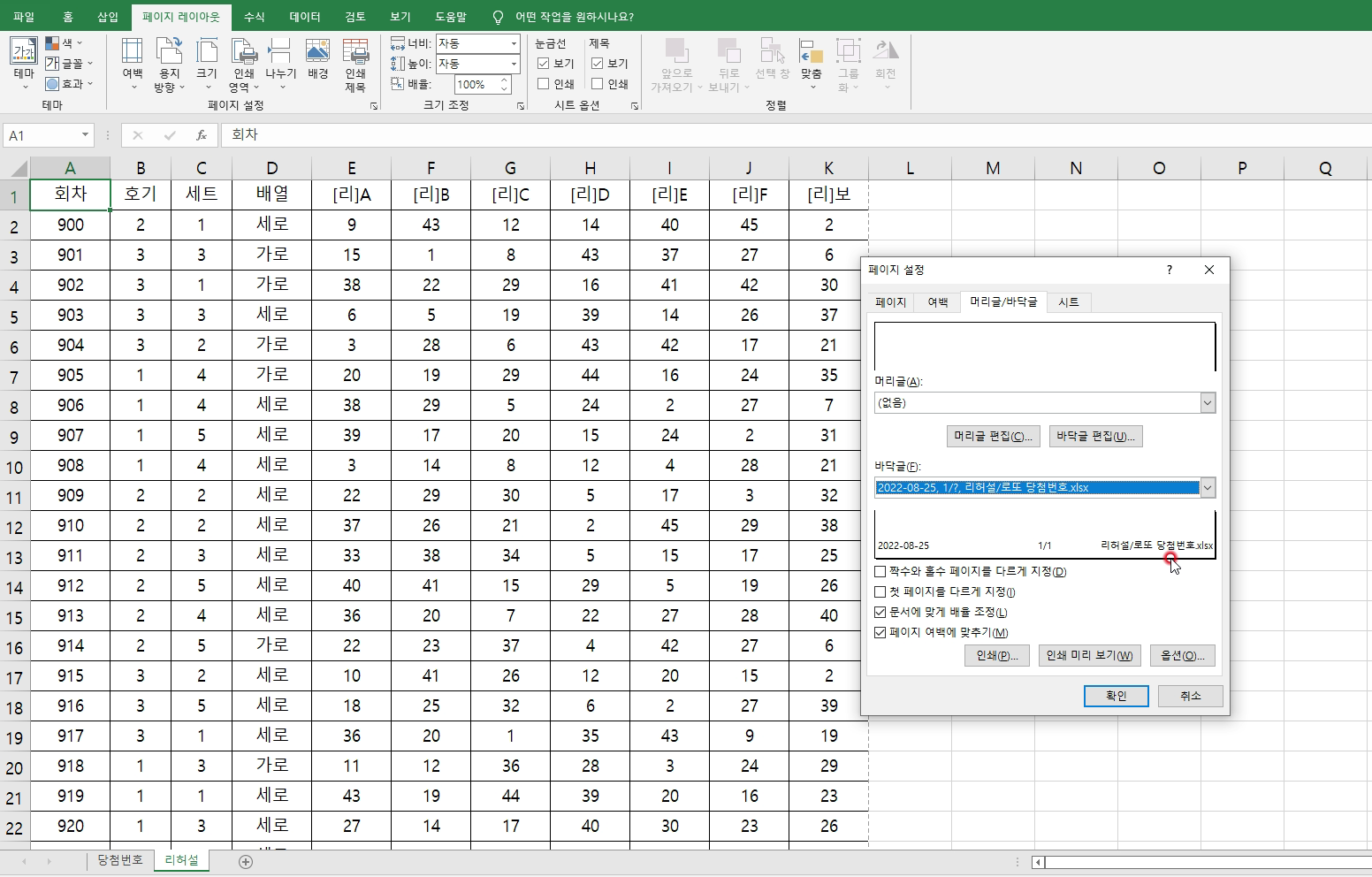The image size is (1372, 877).
Task: Open the 맞춤 align objects menu
Action: point(812,64)
